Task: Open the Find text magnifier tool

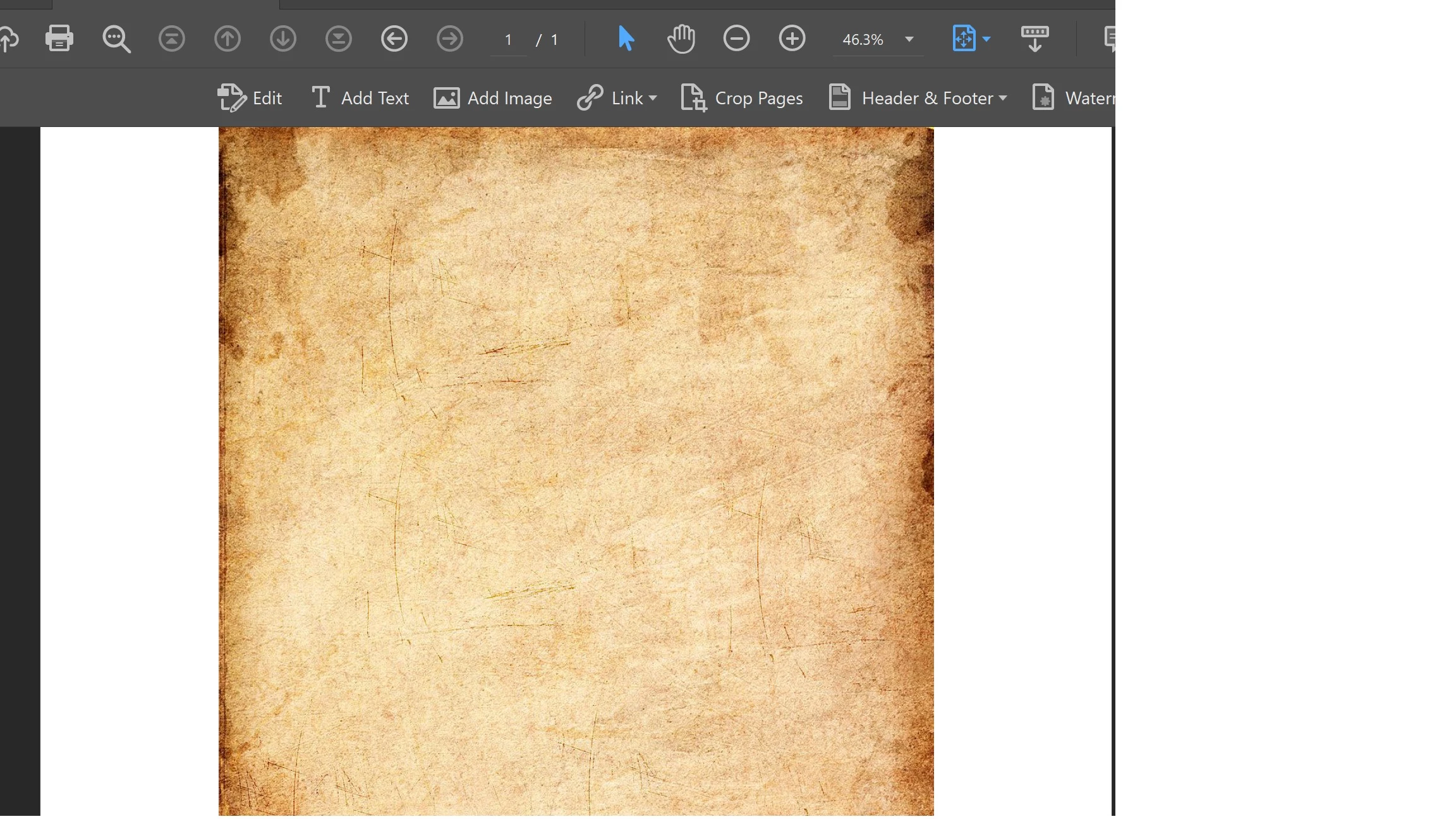Action: (116, 39)
